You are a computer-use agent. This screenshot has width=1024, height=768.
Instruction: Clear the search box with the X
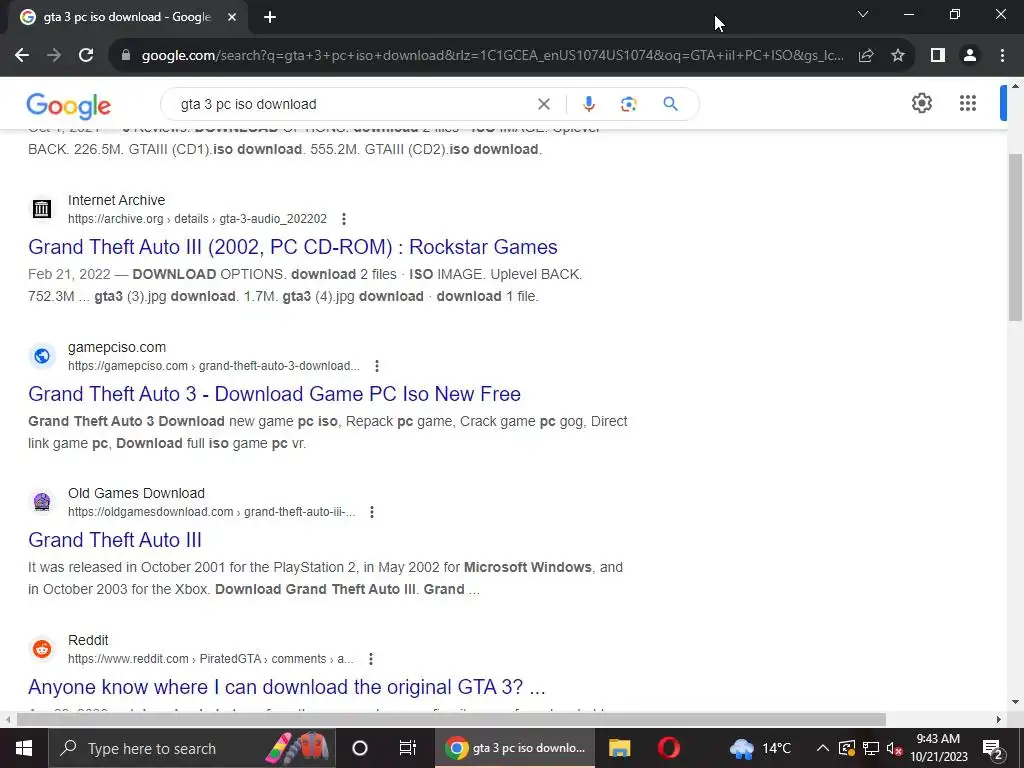543,104
